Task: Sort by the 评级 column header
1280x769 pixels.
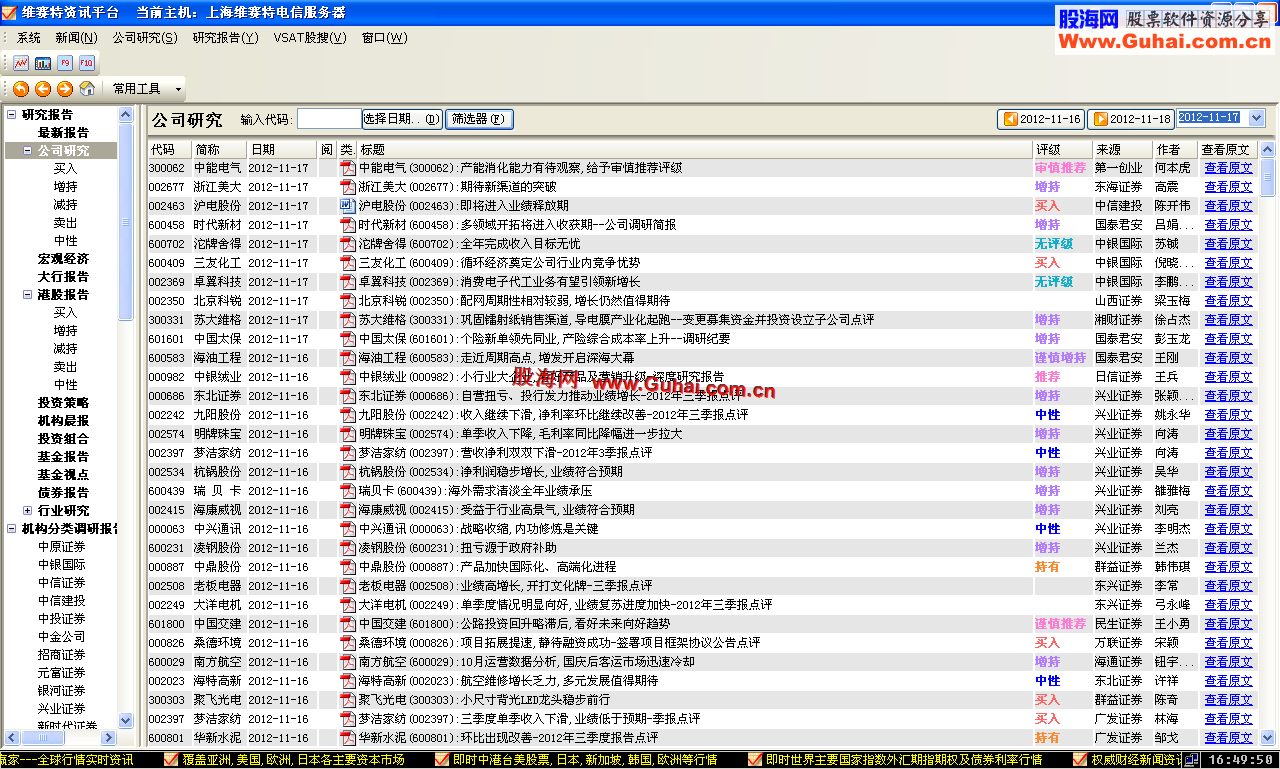Action: pos(1062,149)
